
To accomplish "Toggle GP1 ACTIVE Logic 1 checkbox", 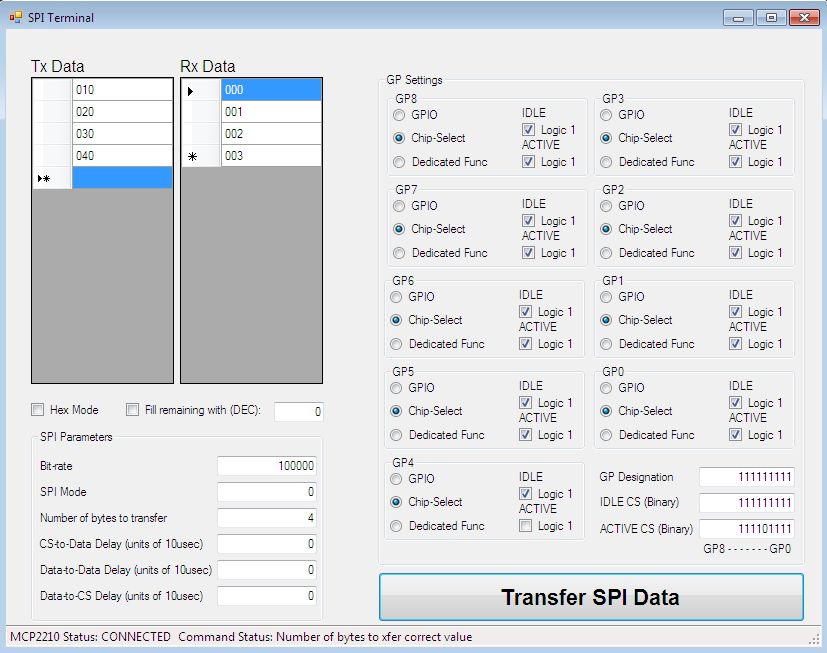I will point(735,344).
